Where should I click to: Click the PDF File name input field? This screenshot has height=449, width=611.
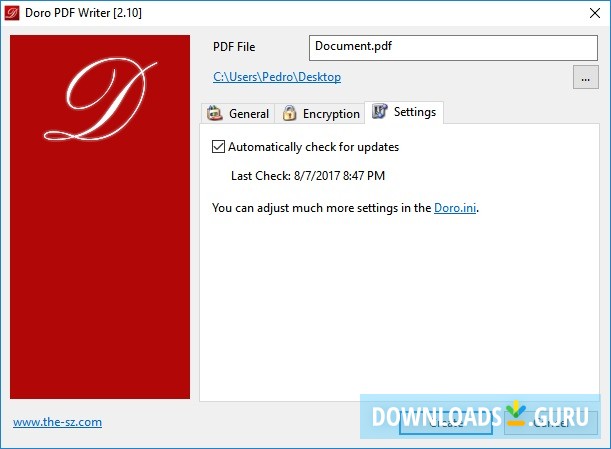pyautogui.click(x=453, y=48)
